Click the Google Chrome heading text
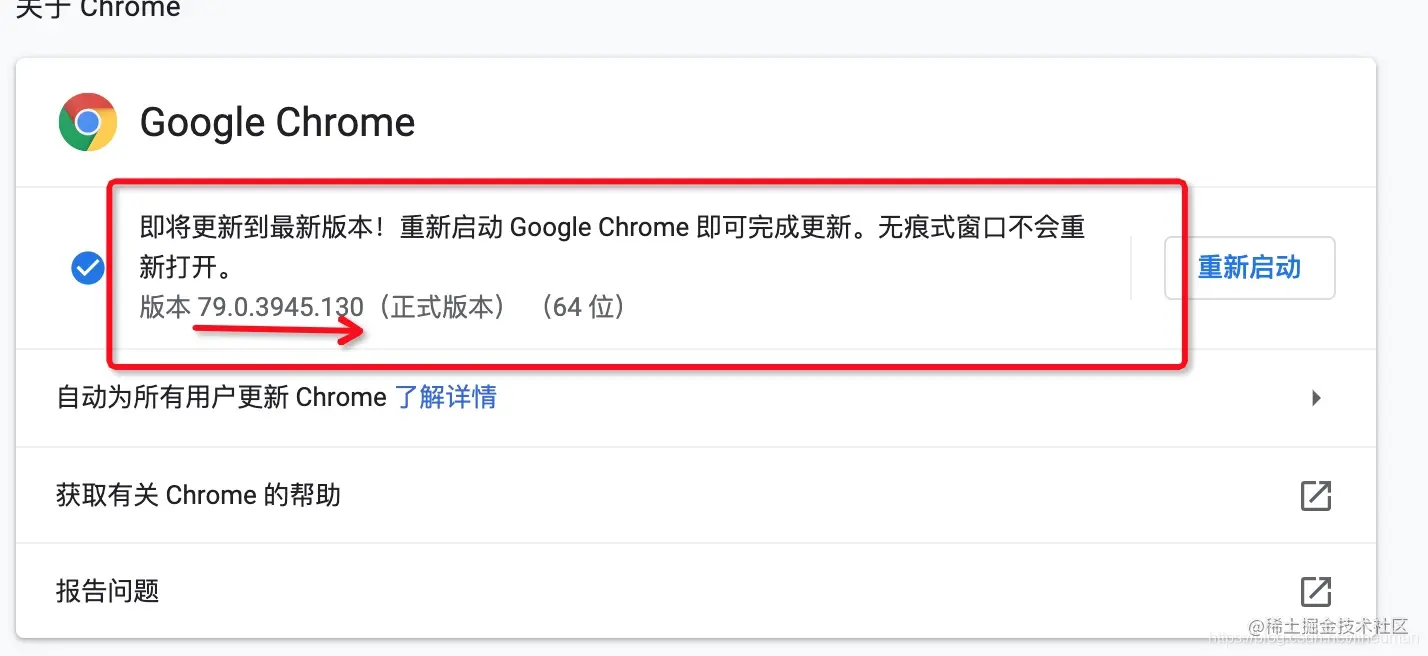The height and width of the screenshot is (656, 1428). click(277, 122)
